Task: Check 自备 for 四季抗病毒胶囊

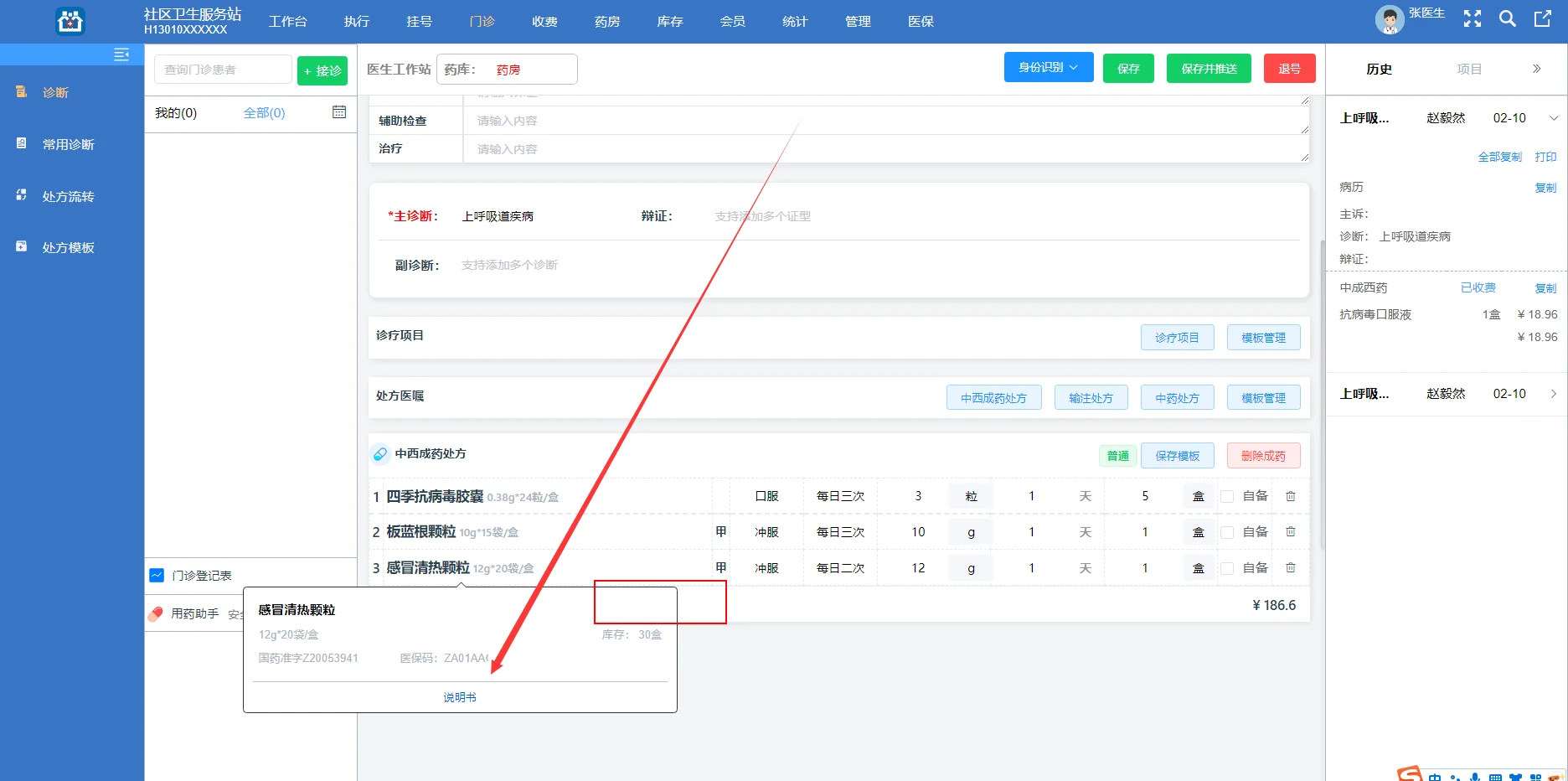Action: click(1227, 495)
